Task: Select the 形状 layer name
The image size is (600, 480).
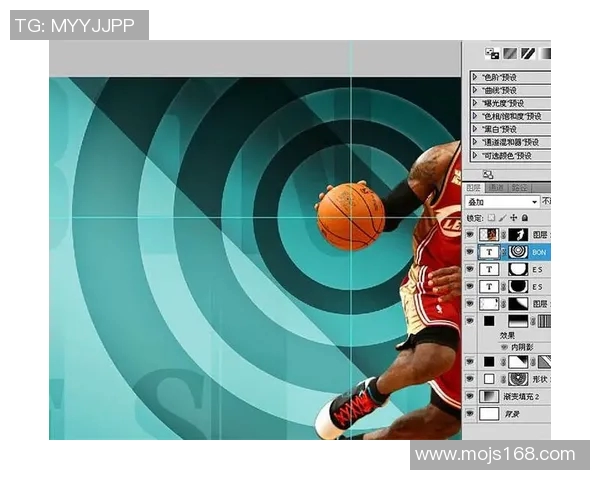Action: tap(540, 379)
